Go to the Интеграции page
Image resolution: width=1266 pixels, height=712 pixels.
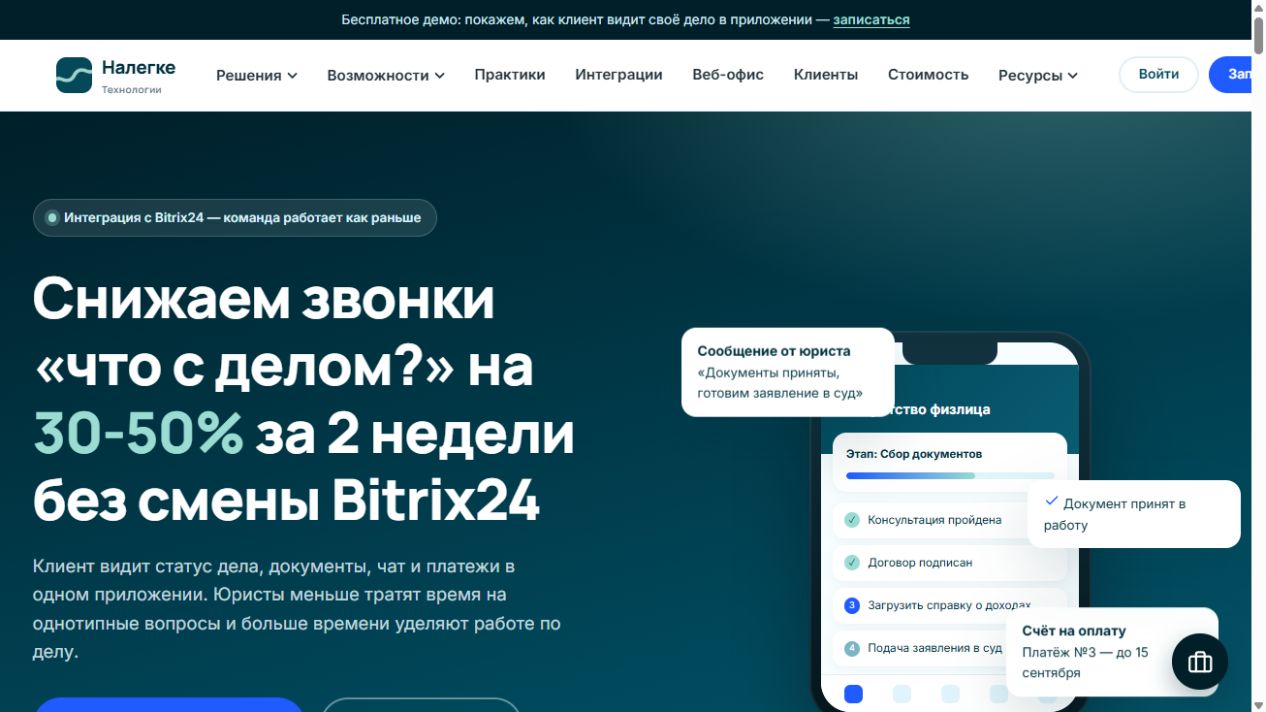pyautogui.click(x=619, y=74)
